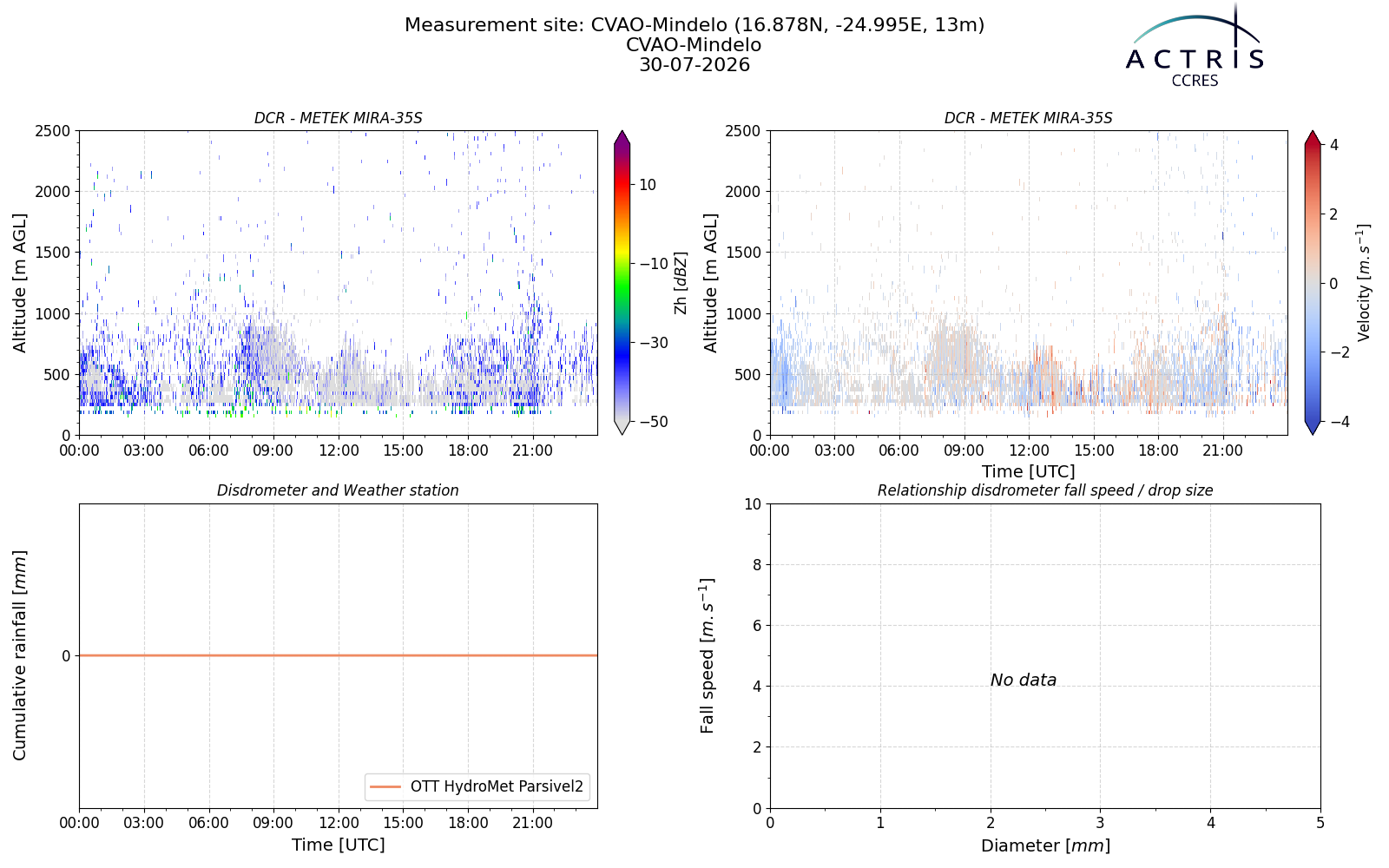
Task: Click the 'Zh [dBZ]' colorbar label
Action: coord(681,283)
